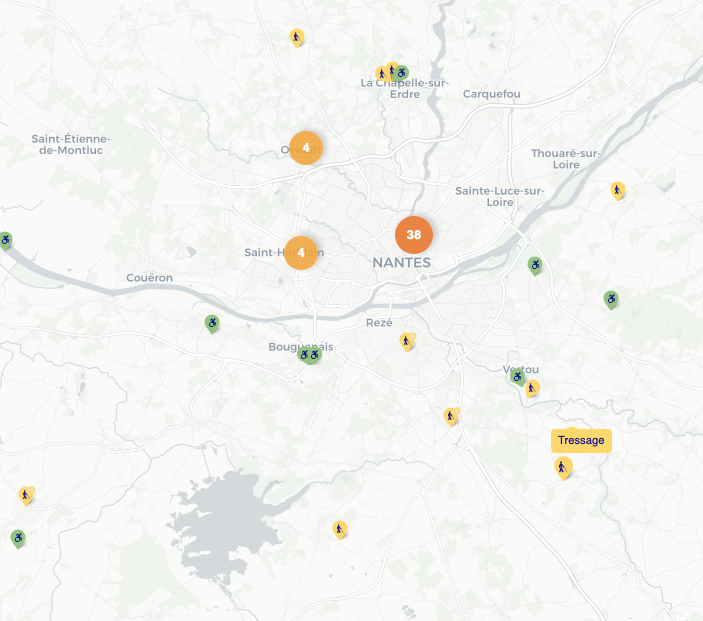Expand the 4-marker cluster at Saint-Herblain
703x621 pixels.
pos(300,253)
